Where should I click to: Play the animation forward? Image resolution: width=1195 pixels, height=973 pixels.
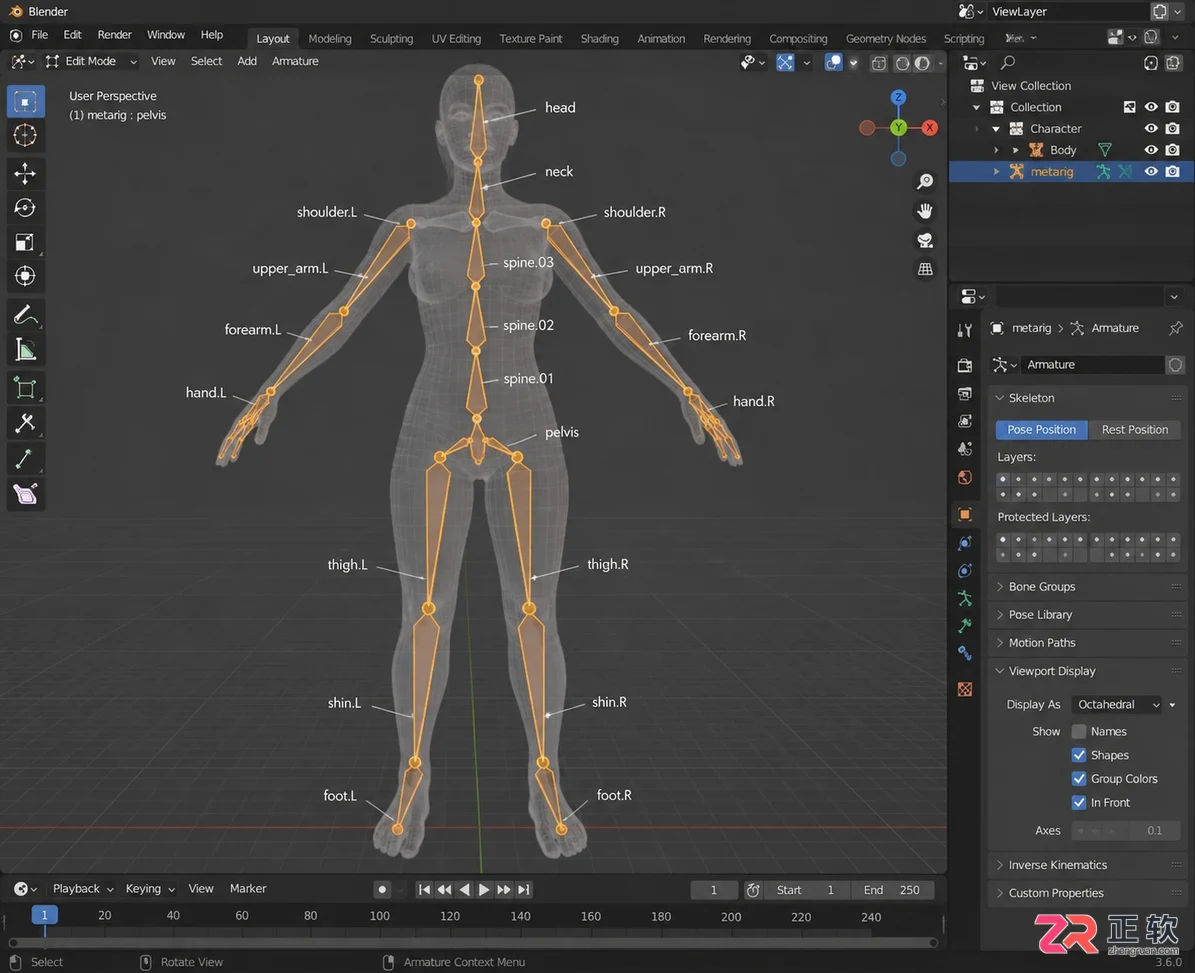(484, 889)
